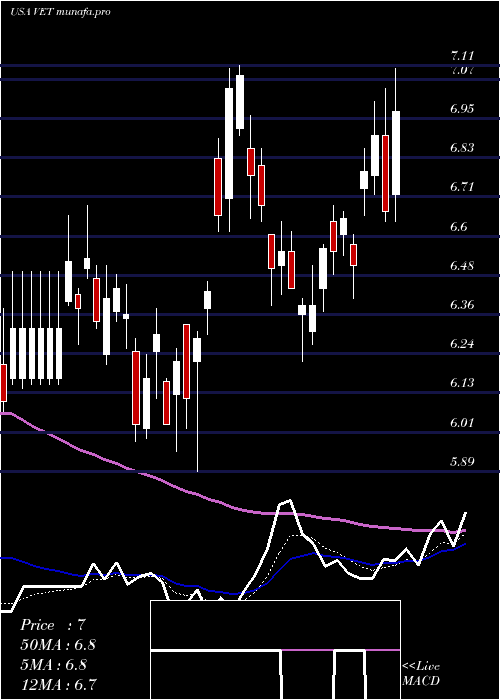
Task: Select the 6.01 price axis label
Action: [462, 422]
